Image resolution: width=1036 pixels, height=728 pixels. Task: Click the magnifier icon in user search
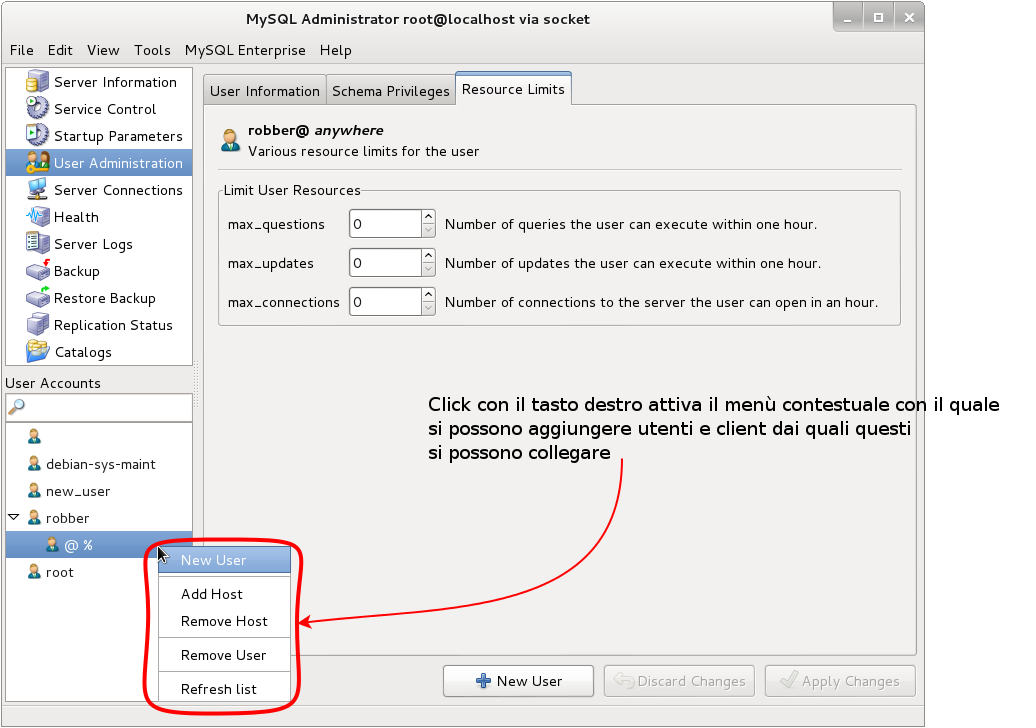(17, 407)
